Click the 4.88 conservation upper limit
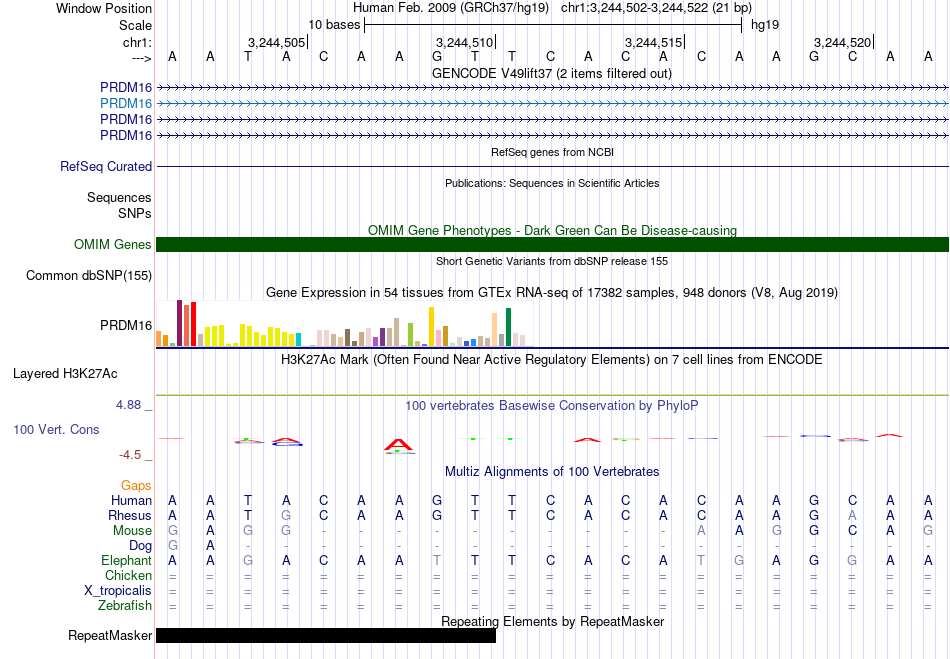 pos(128,405)
